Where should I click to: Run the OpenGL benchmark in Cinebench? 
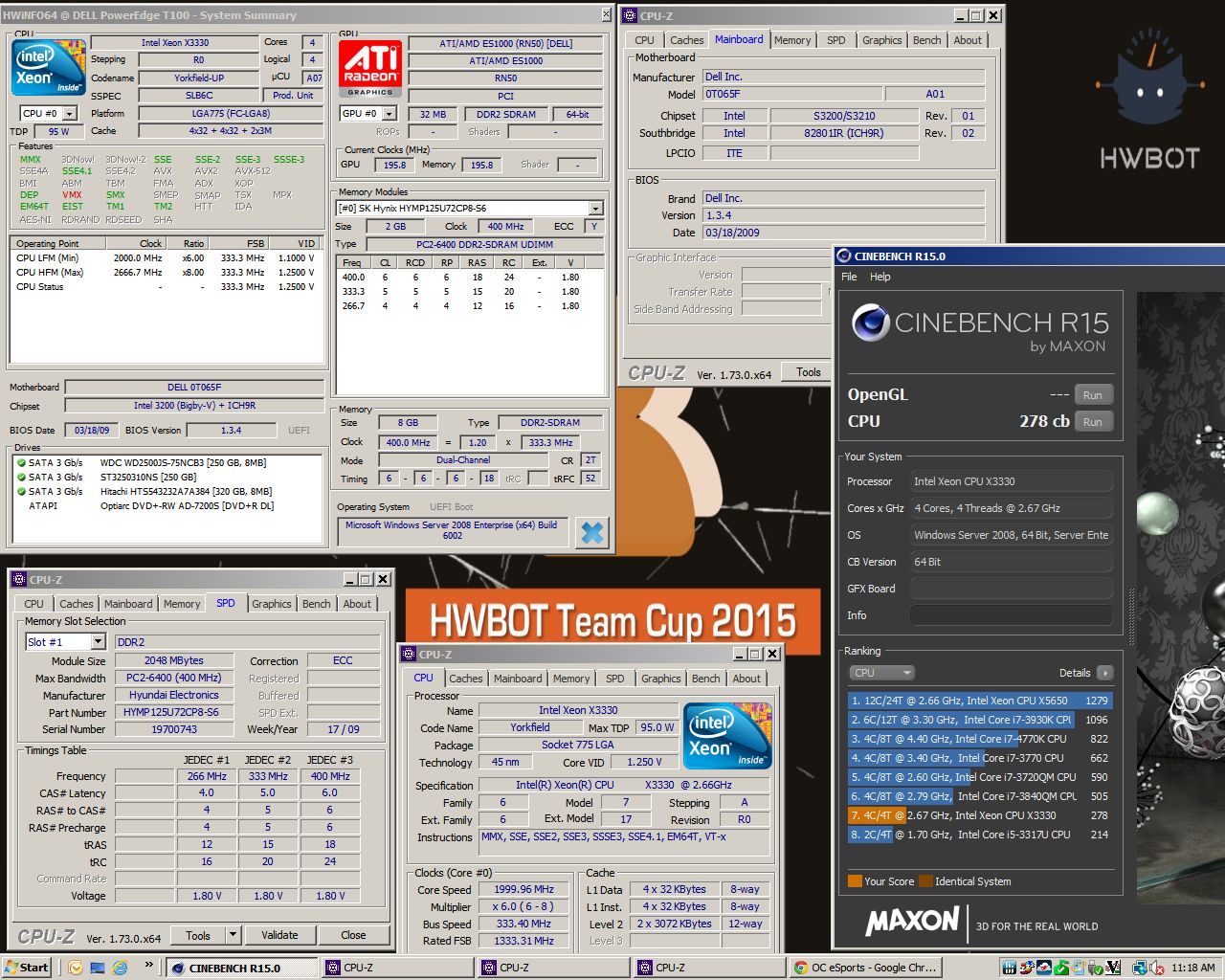(1093, 395)
